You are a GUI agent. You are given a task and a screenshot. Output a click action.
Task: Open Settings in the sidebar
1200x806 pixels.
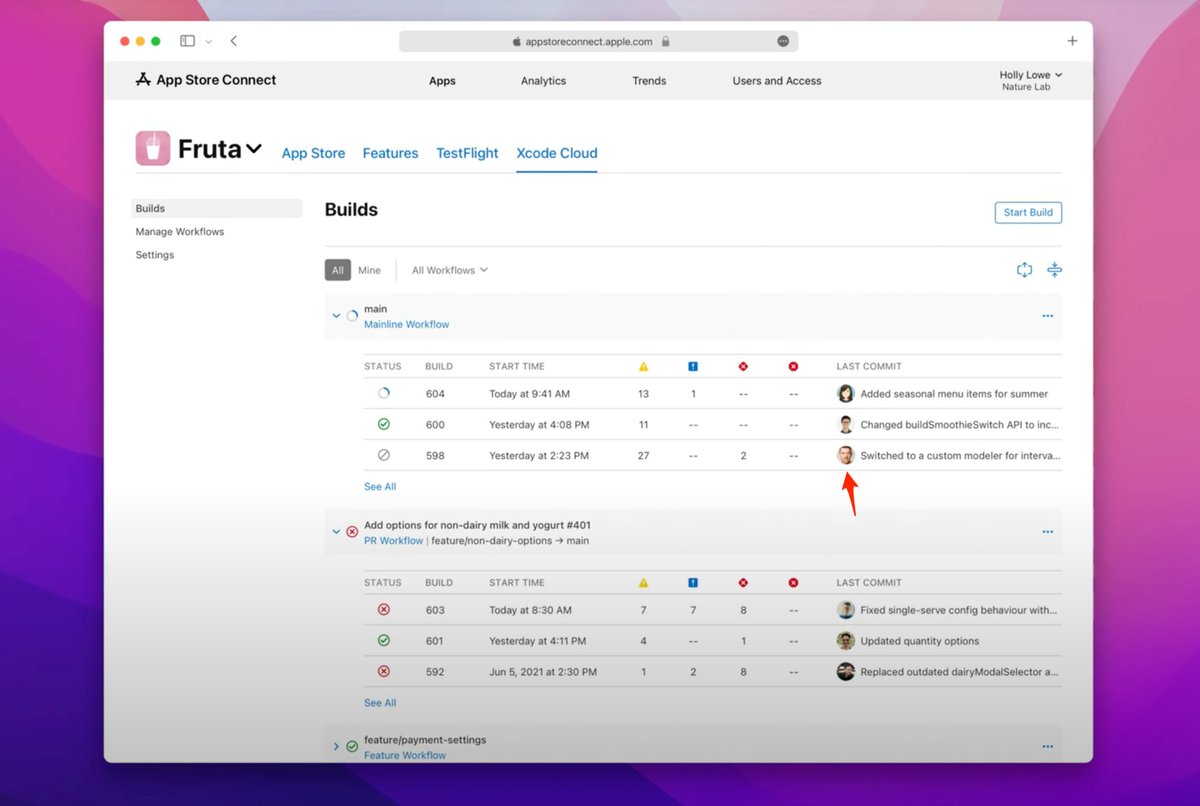tap(155, 255)
